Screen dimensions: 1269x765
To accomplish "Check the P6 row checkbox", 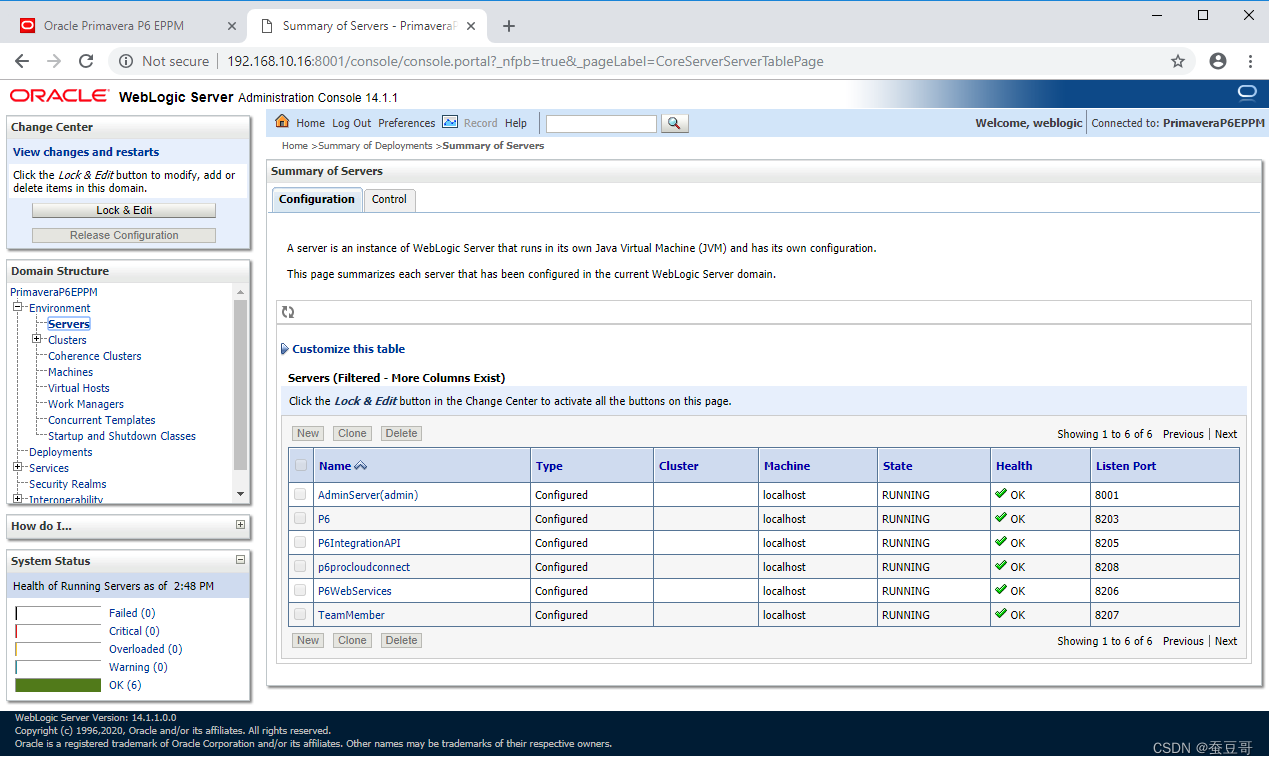I will tap(301, 518).
